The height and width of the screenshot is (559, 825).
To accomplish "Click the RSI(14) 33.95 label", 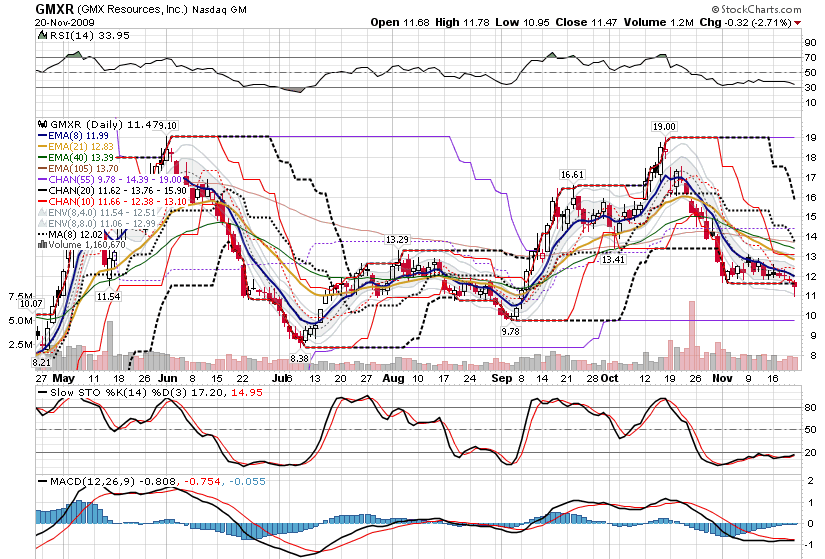I will pyautogui.click(x=89, y=35).
